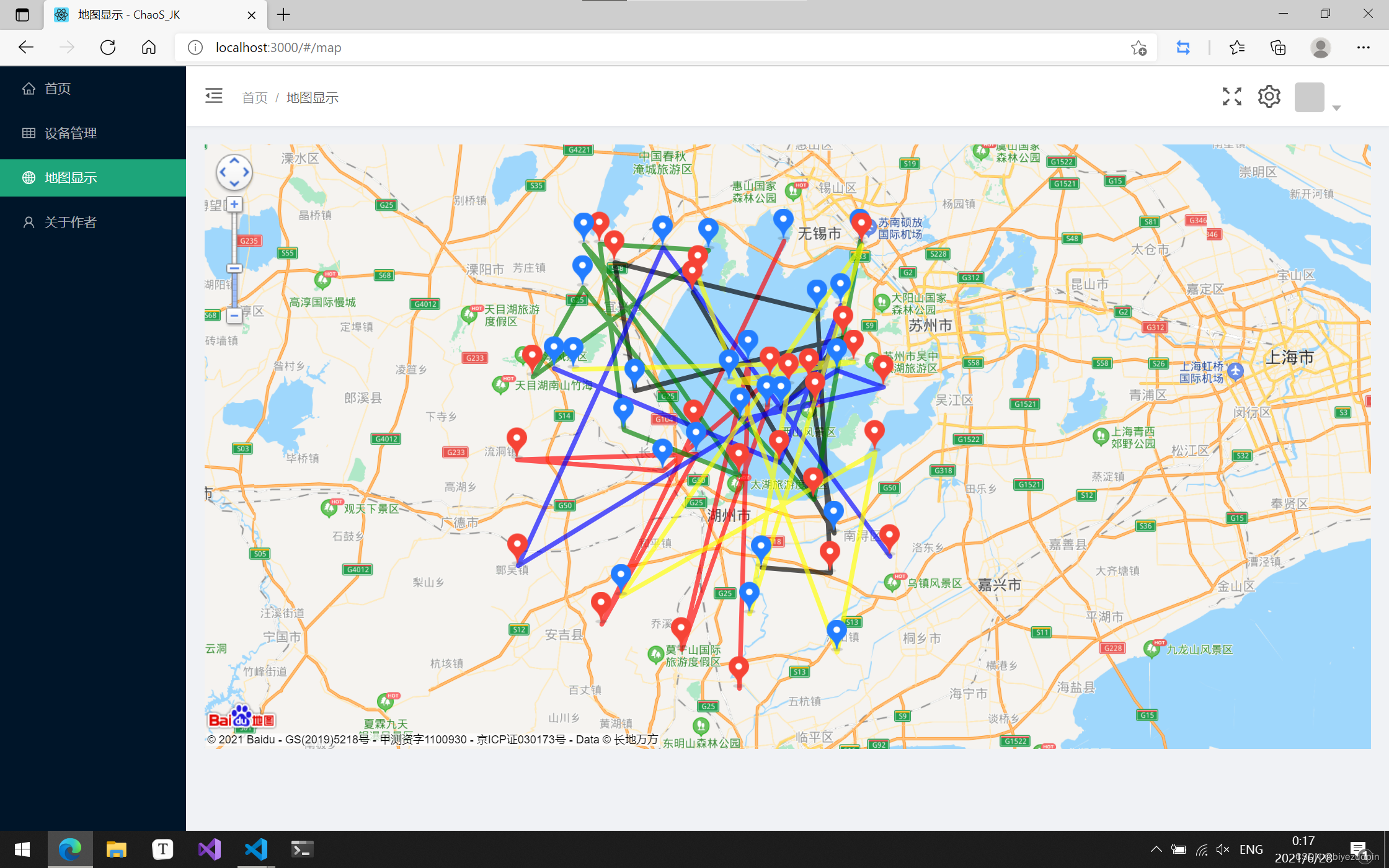
Task: Open browser collections icon
Action: pos(1278,48)
